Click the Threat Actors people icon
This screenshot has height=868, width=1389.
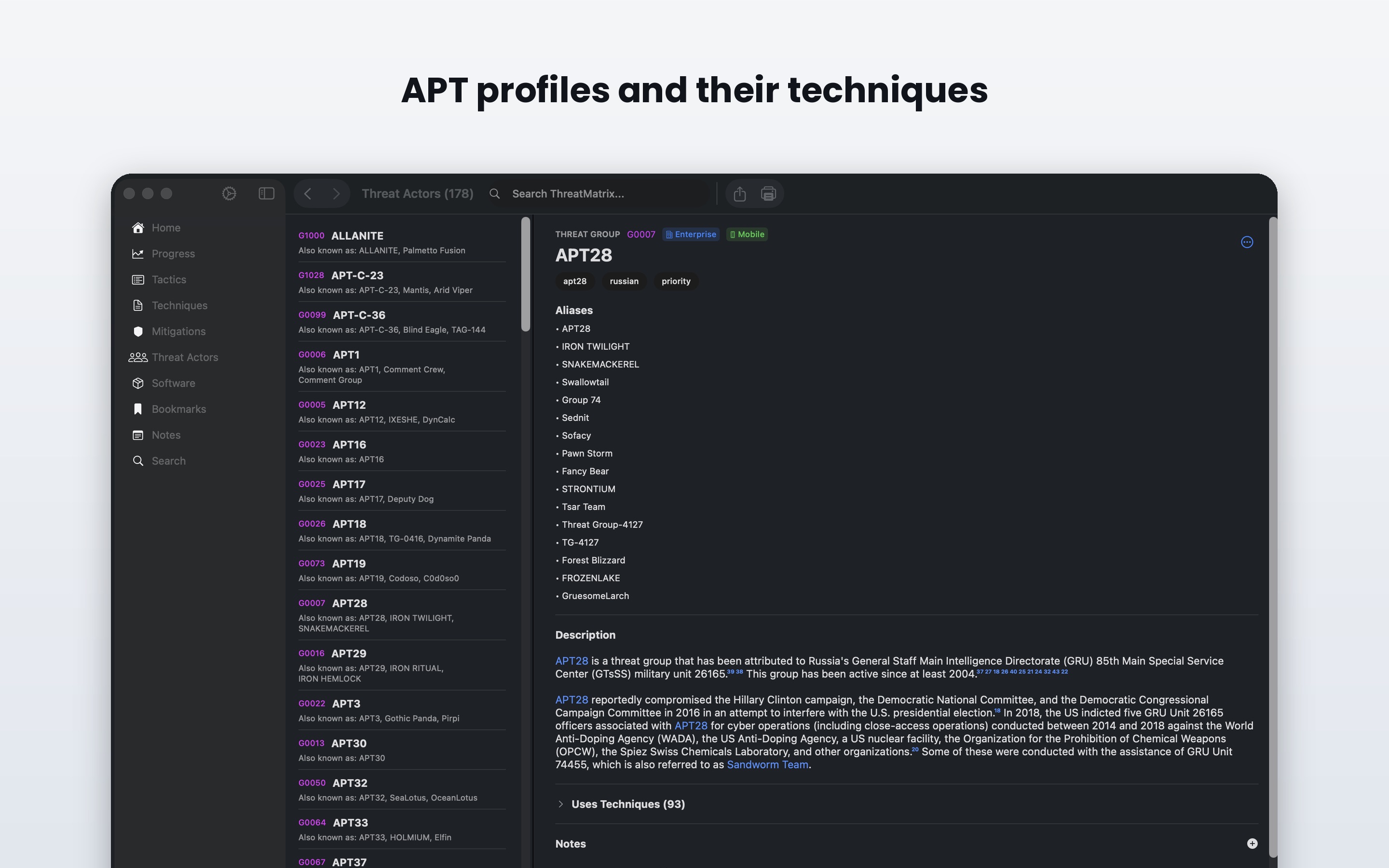tap(138, 357)
